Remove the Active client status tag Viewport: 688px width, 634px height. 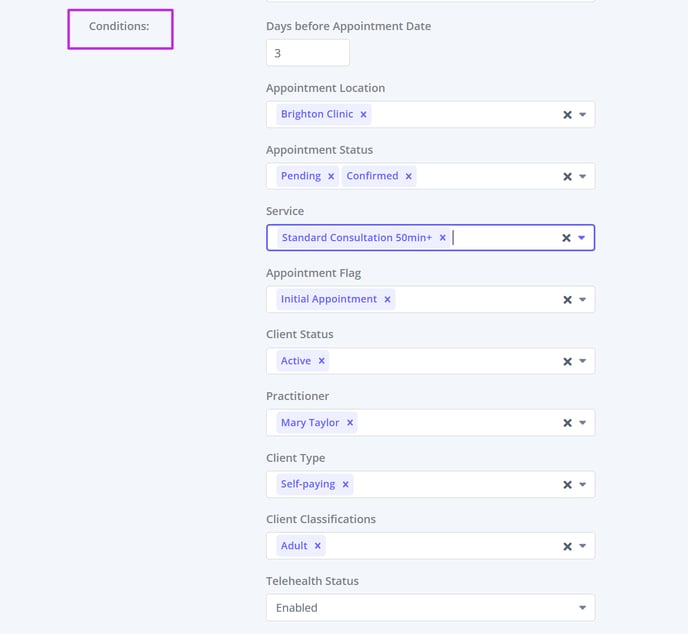pos(321,361)
